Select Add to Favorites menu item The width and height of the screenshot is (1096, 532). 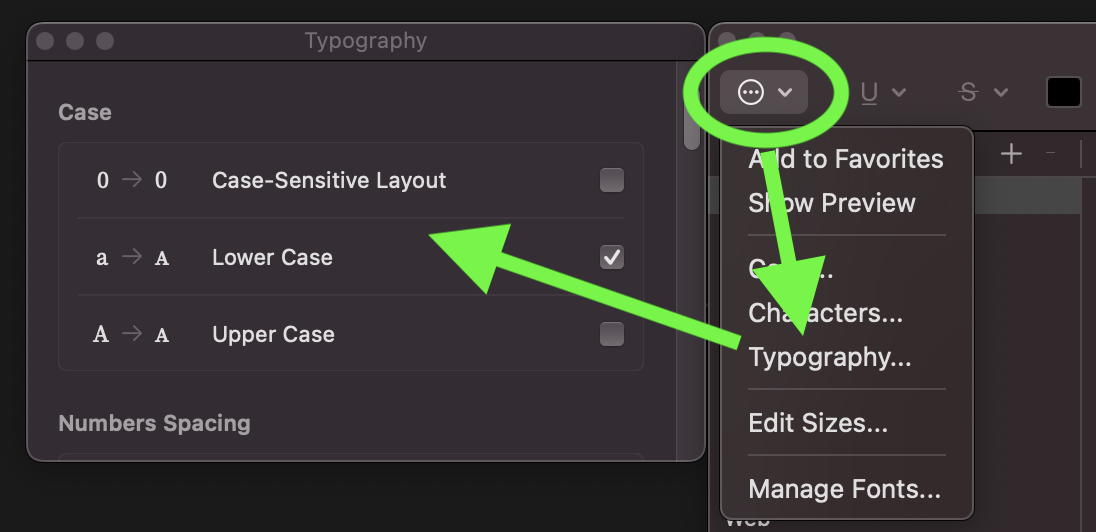846,159
